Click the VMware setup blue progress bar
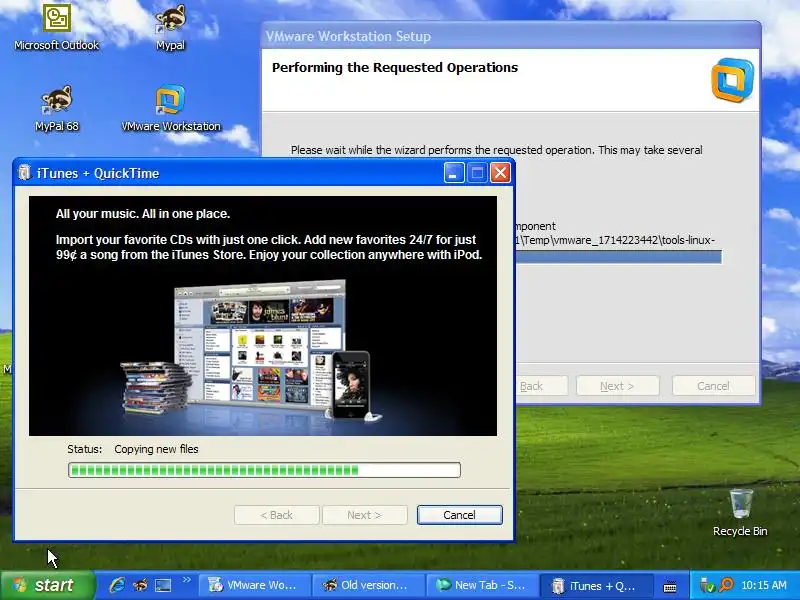Image resolution: width=800 pixels, height=600 pixels. [x=618, y=257]
